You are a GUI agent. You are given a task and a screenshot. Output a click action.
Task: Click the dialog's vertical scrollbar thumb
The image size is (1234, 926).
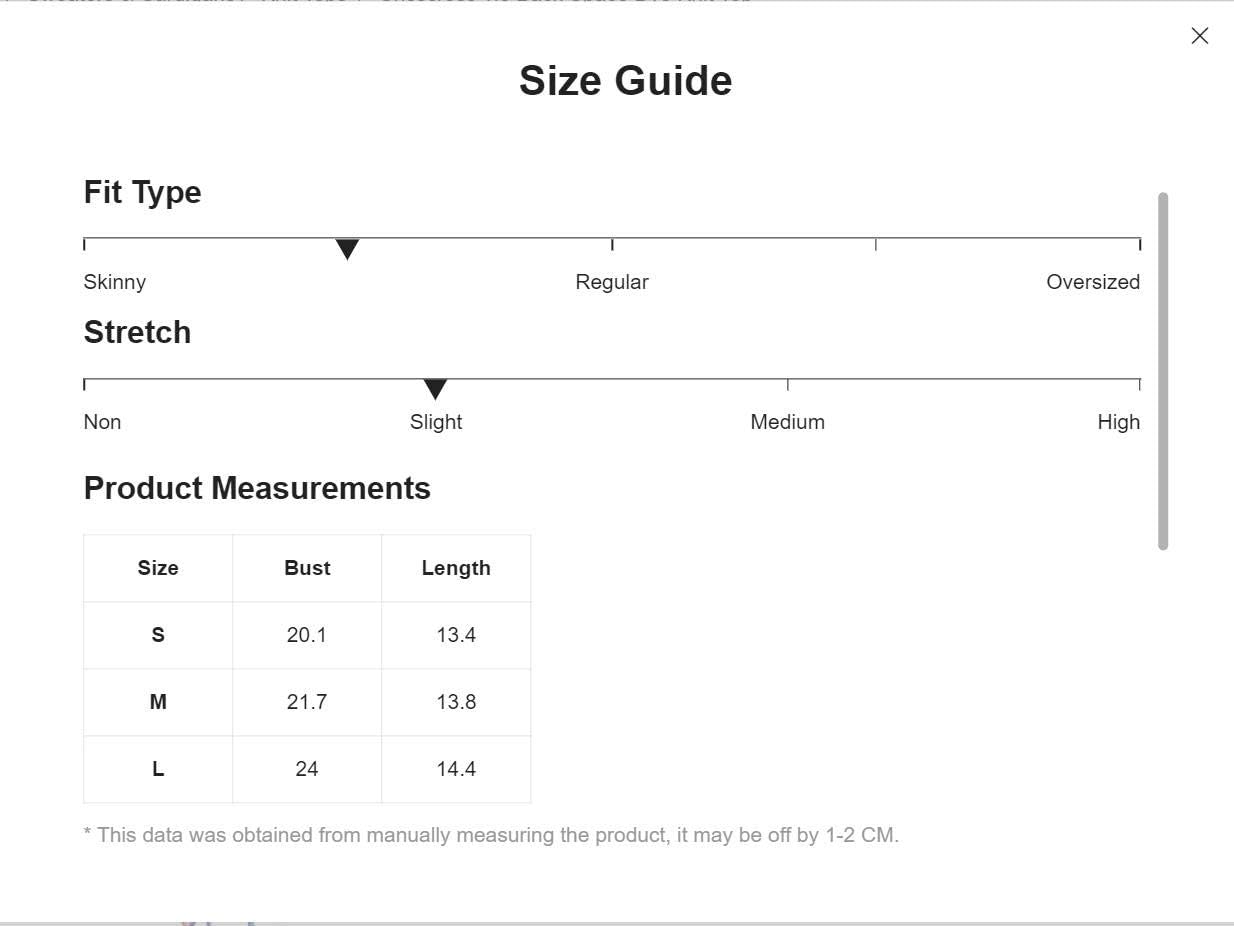pyautogui.click(x=1163, y=371)
